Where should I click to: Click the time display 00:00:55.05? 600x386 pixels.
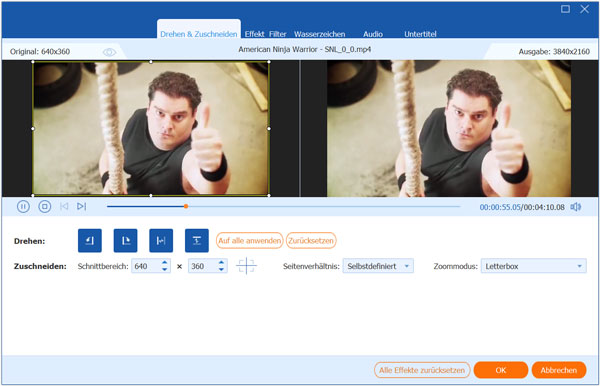(x=500, y=207)
